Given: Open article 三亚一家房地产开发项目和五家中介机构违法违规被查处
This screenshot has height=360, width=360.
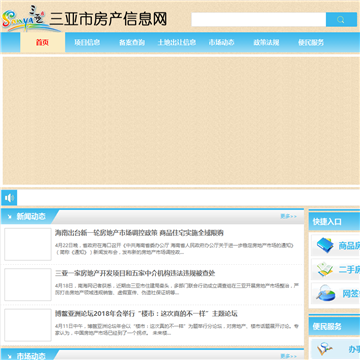Looking at the screenshot, I should 135,273.
